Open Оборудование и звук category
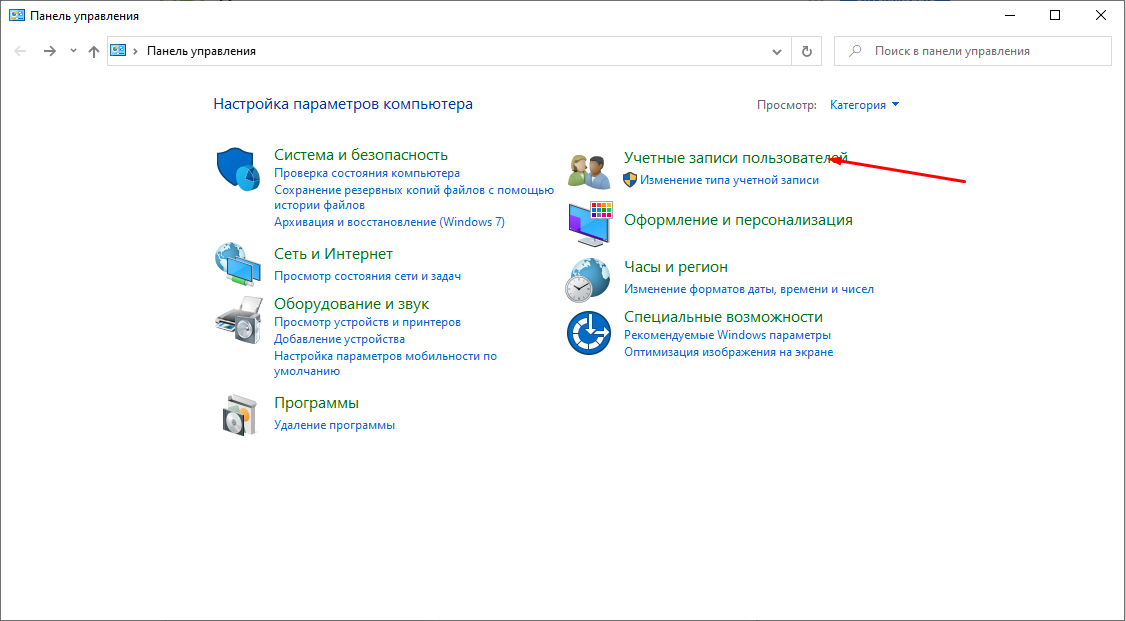Viewport: 1126px width, 621px height. click(351, 304)
